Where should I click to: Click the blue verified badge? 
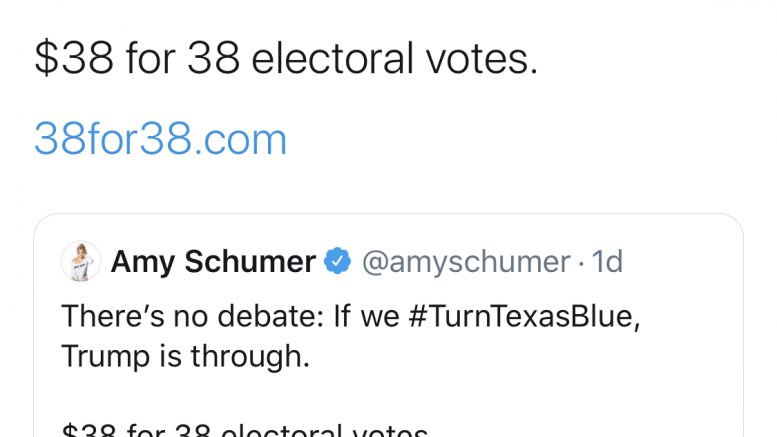(338, 263)
